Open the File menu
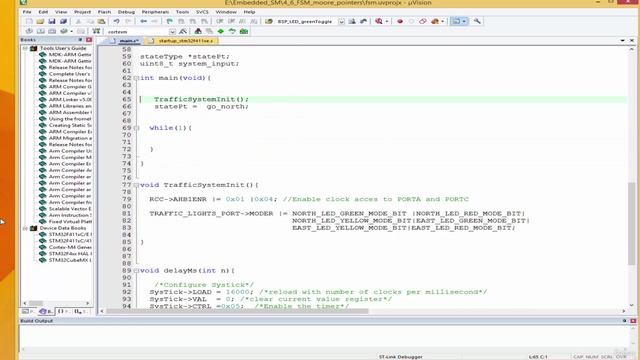This screenshot has height=360, width=640. (27, 12)
